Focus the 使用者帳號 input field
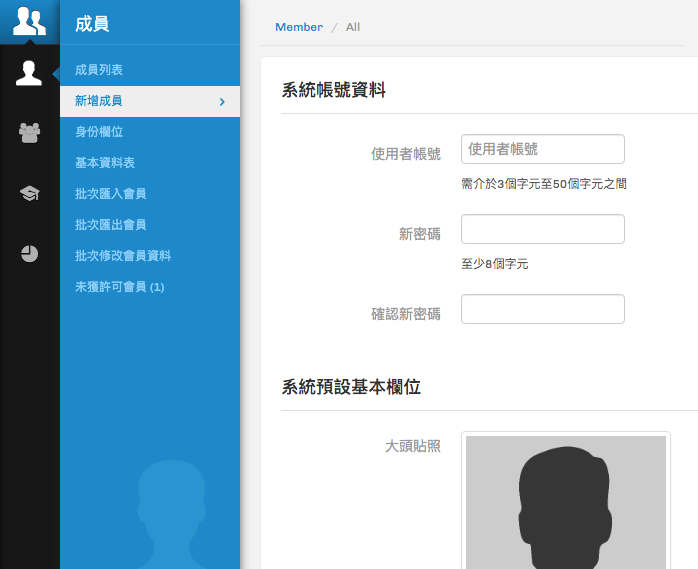Screen dimensions: 698x569 click(542, 149)
